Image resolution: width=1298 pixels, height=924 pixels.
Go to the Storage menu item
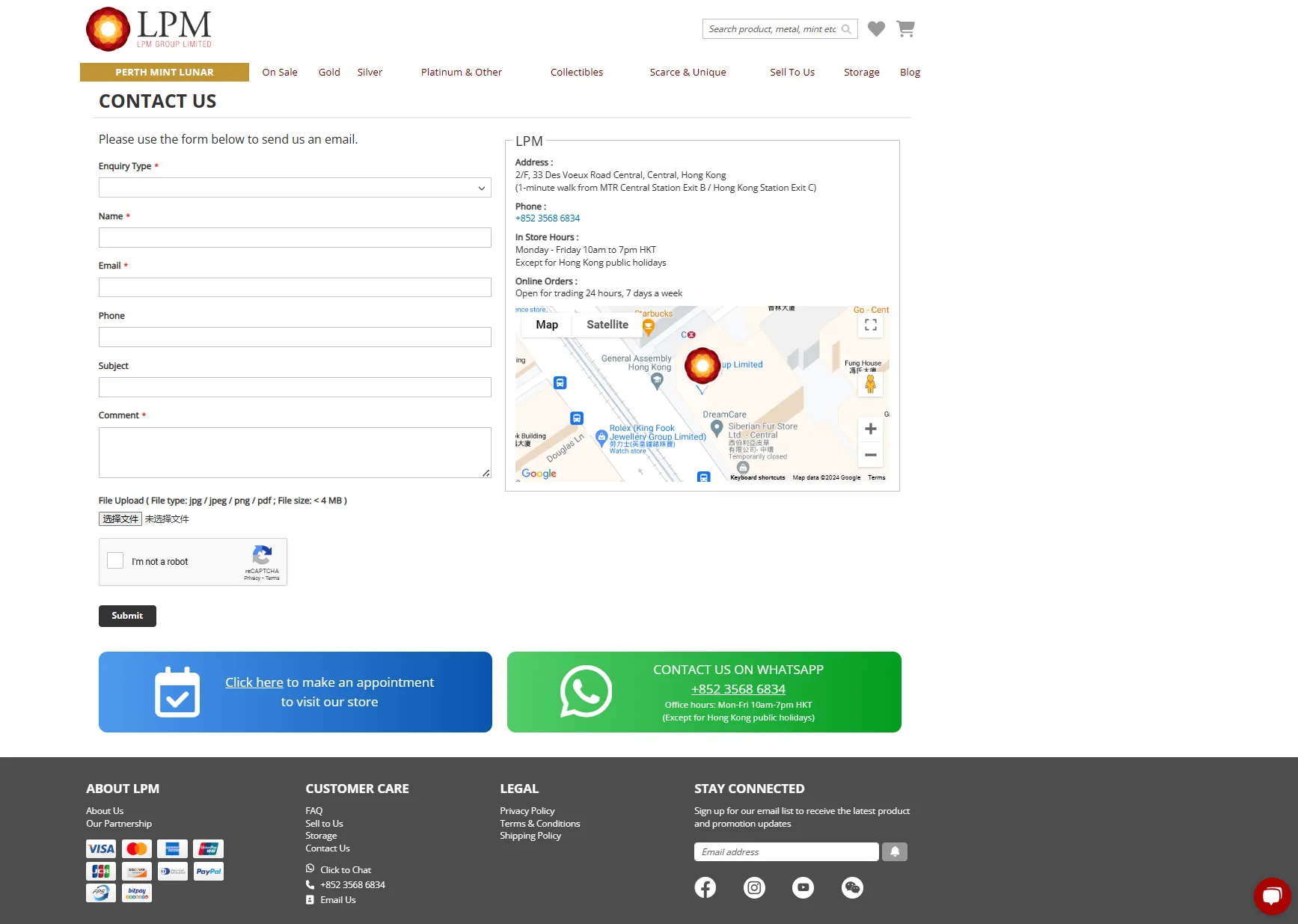click(x=862, y=72)
